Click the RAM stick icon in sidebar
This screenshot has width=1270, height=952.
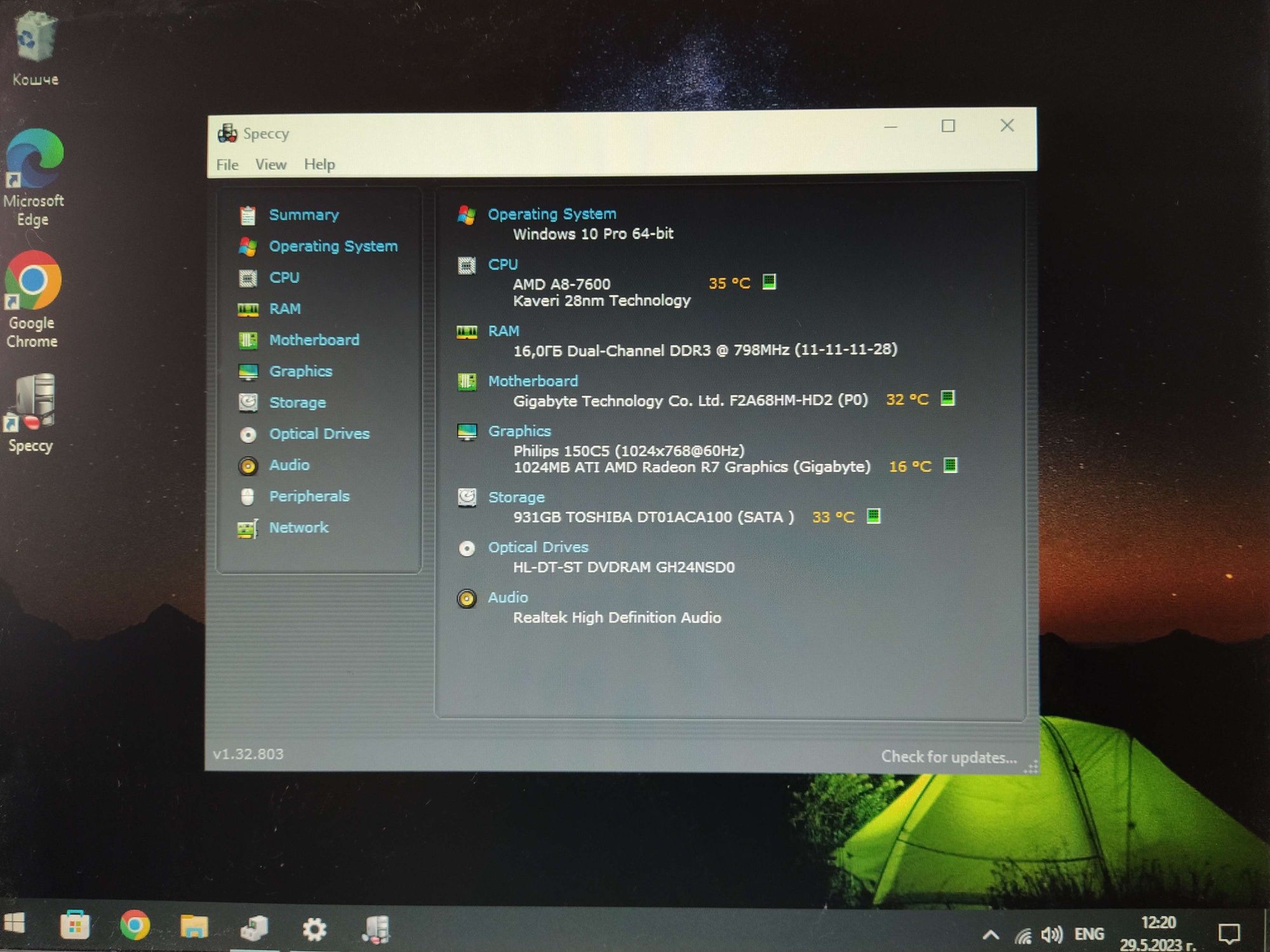click(248, 309)
